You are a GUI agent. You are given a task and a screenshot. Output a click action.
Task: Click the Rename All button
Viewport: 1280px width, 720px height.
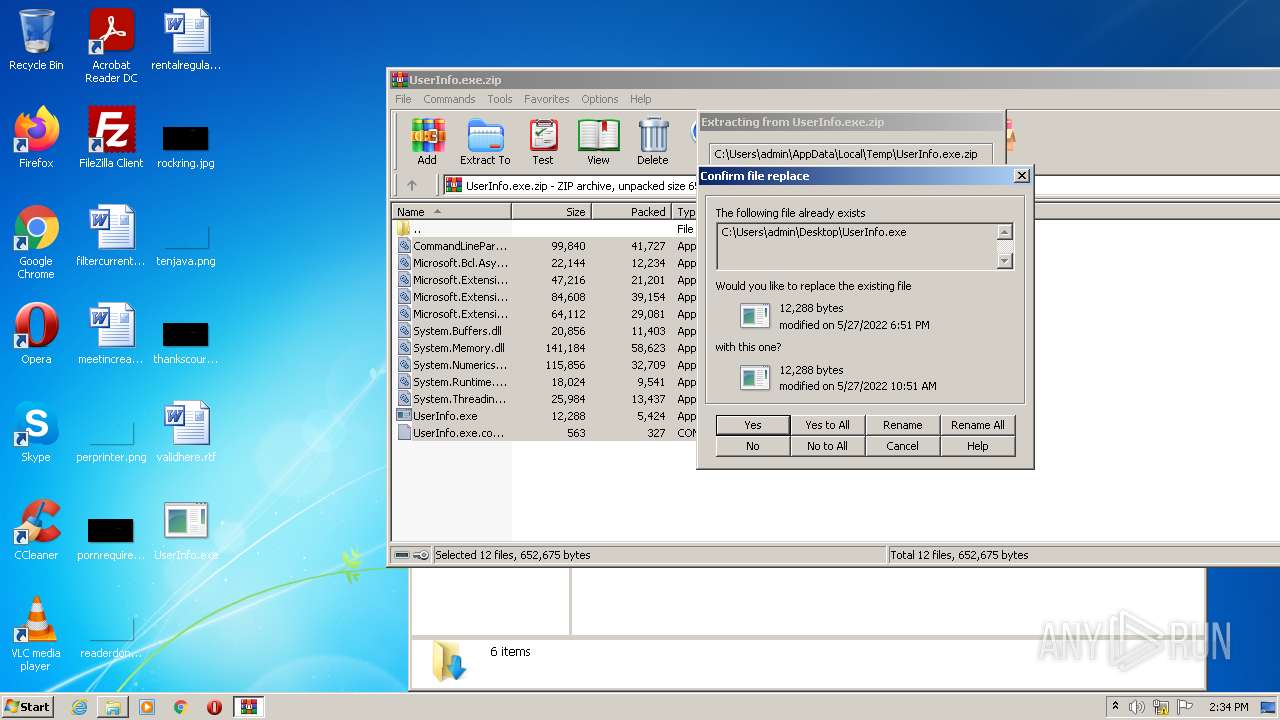[978, 425]
